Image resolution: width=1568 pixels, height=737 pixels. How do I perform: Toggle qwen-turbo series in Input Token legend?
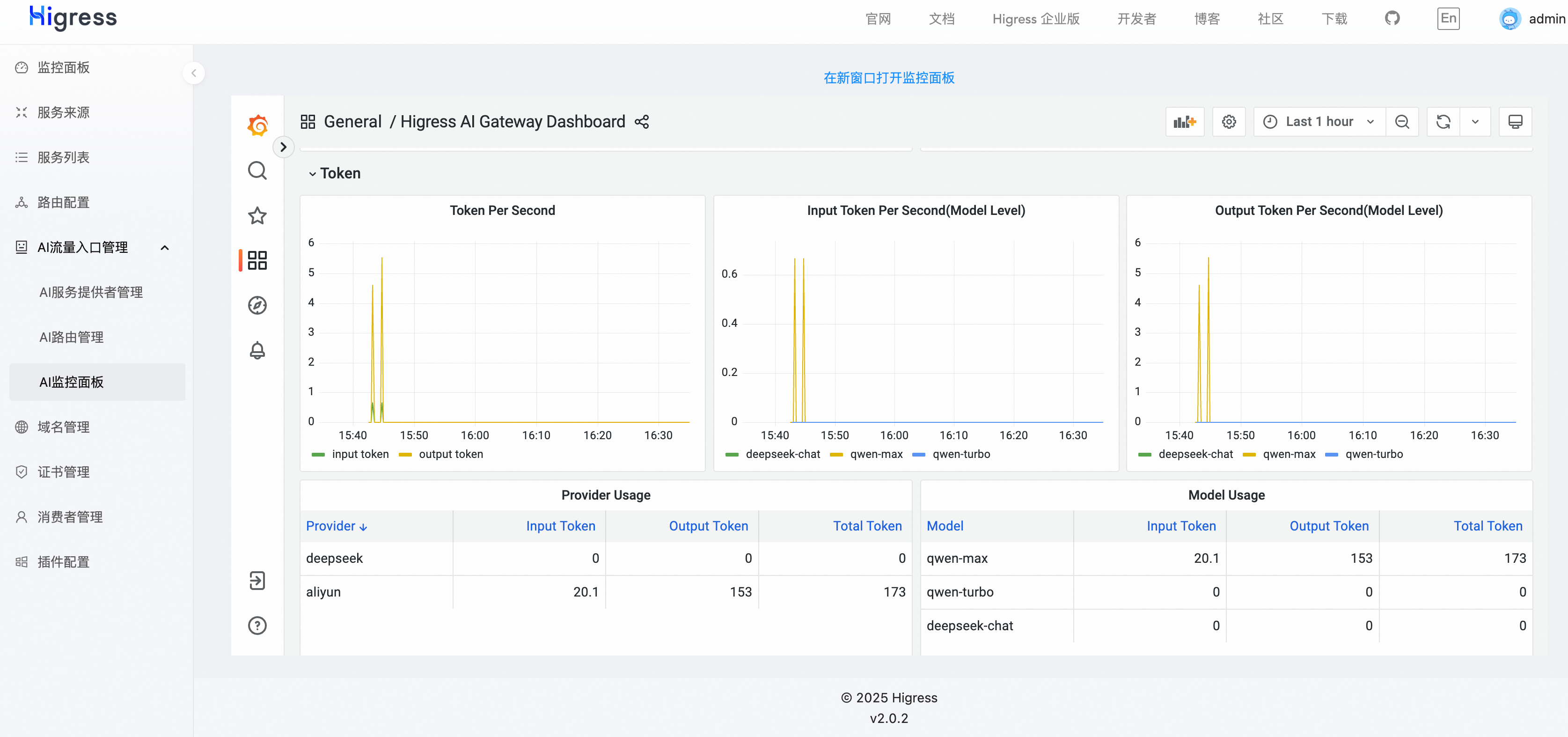click(960, 454)
